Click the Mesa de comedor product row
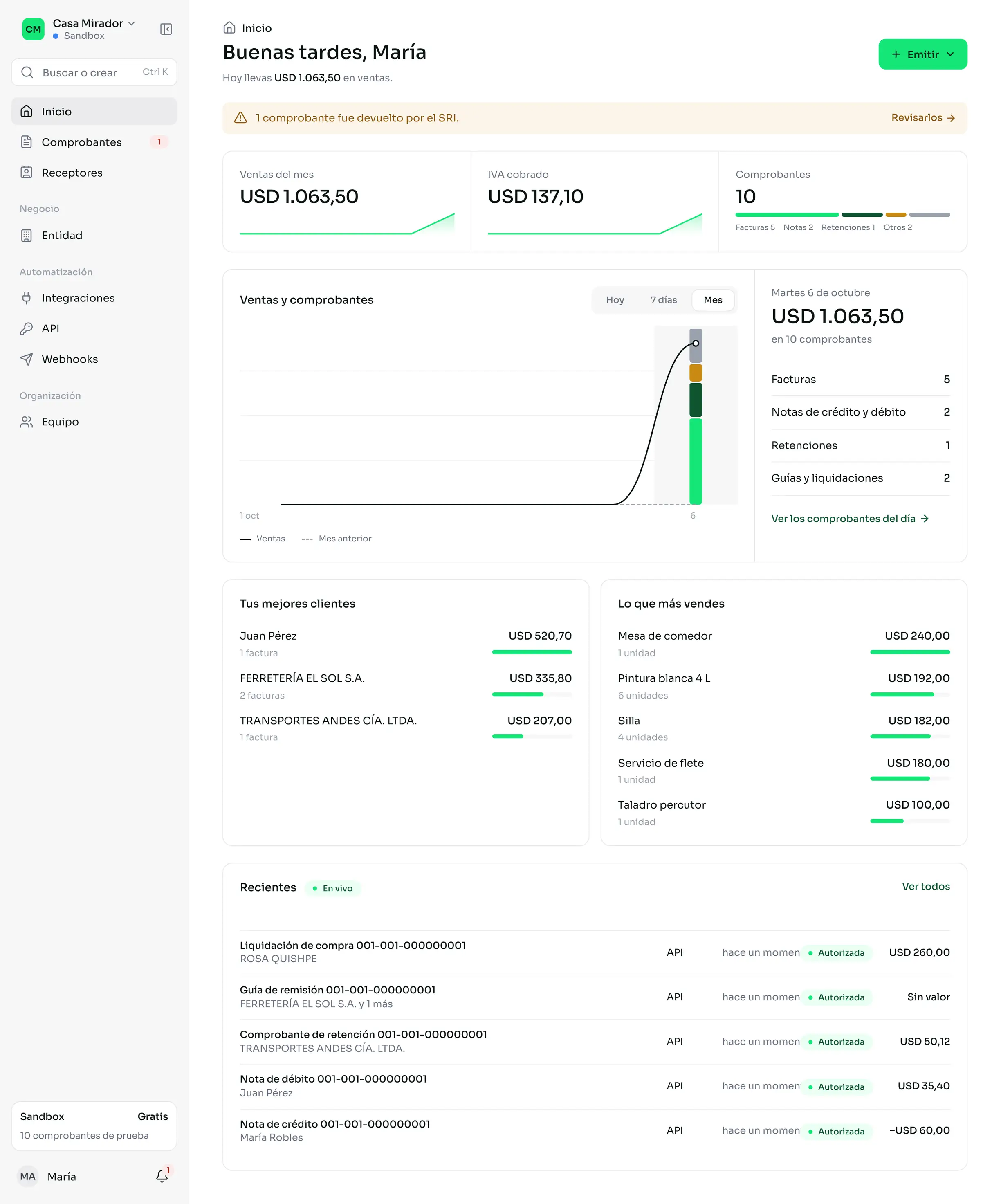 [x=784, y=643]
